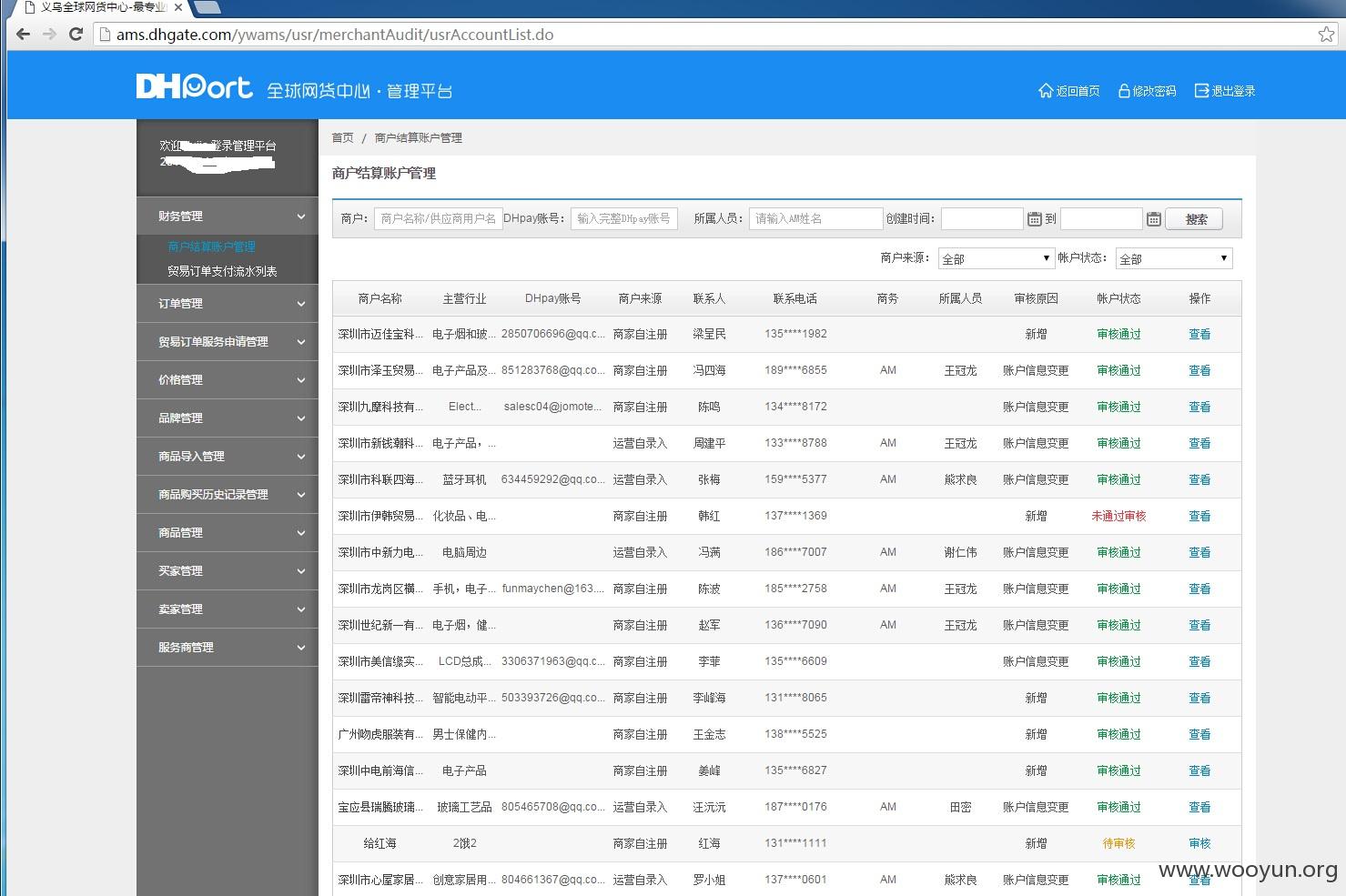Open calendar icon for start date
The height and width of the screenshot is (896, 1346).
pos(1035,219)
